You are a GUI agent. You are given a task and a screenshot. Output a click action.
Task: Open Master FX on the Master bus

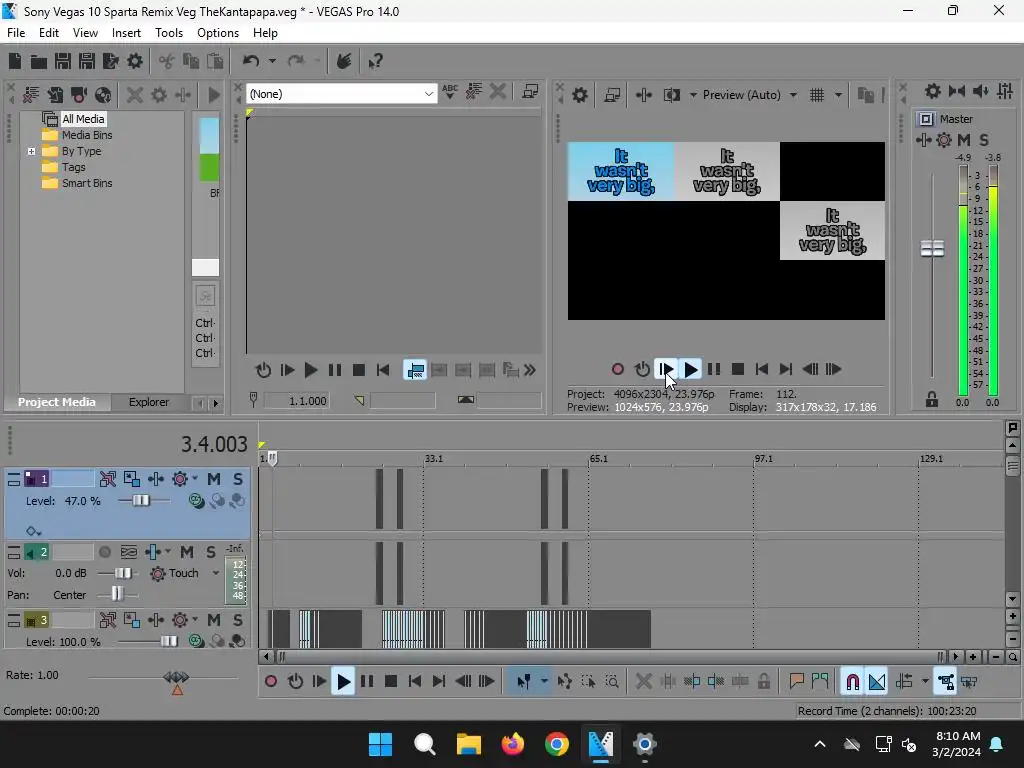pos(923,140)
